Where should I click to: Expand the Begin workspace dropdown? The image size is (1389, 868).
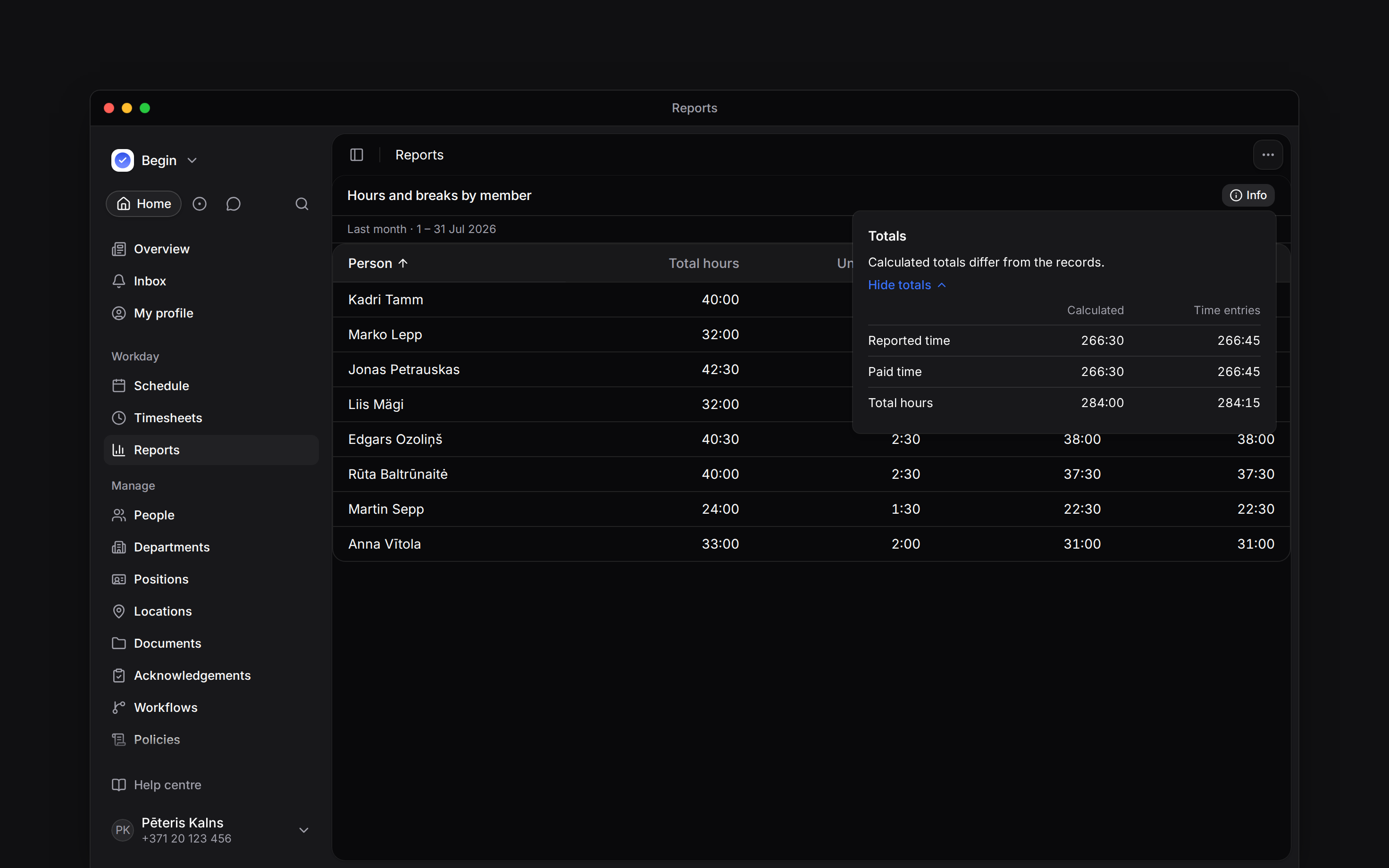click(x=192, y=161)
